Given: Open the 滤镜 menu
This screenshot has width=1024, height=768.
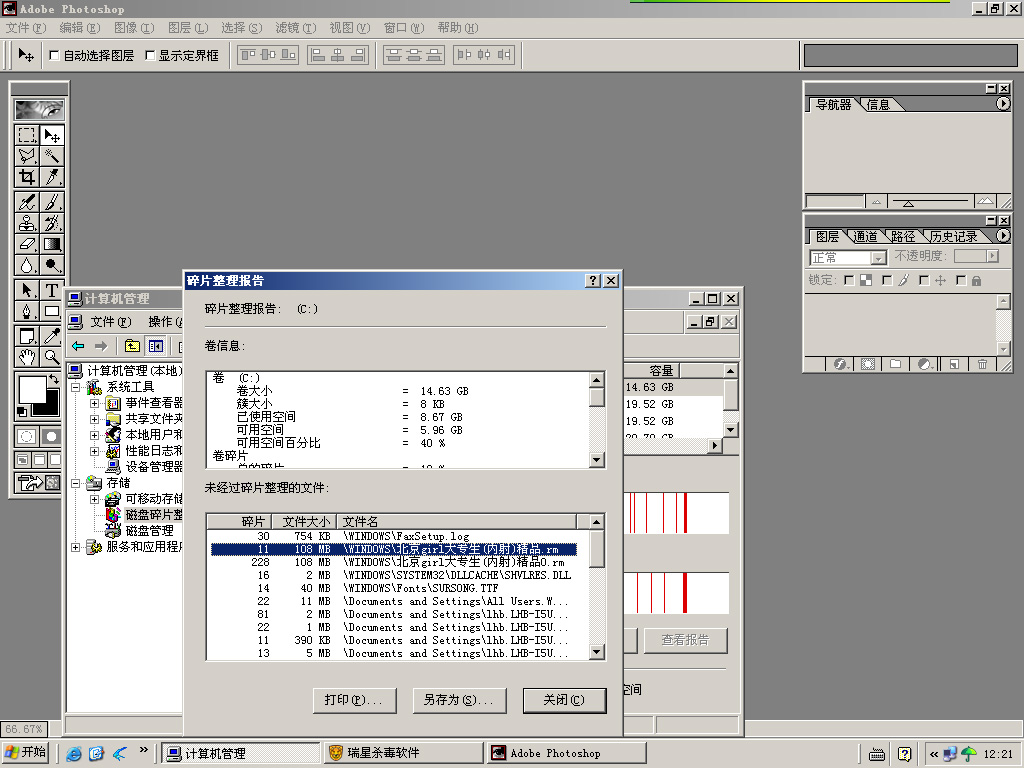Looking at the screenshot, I should [294, 28].
